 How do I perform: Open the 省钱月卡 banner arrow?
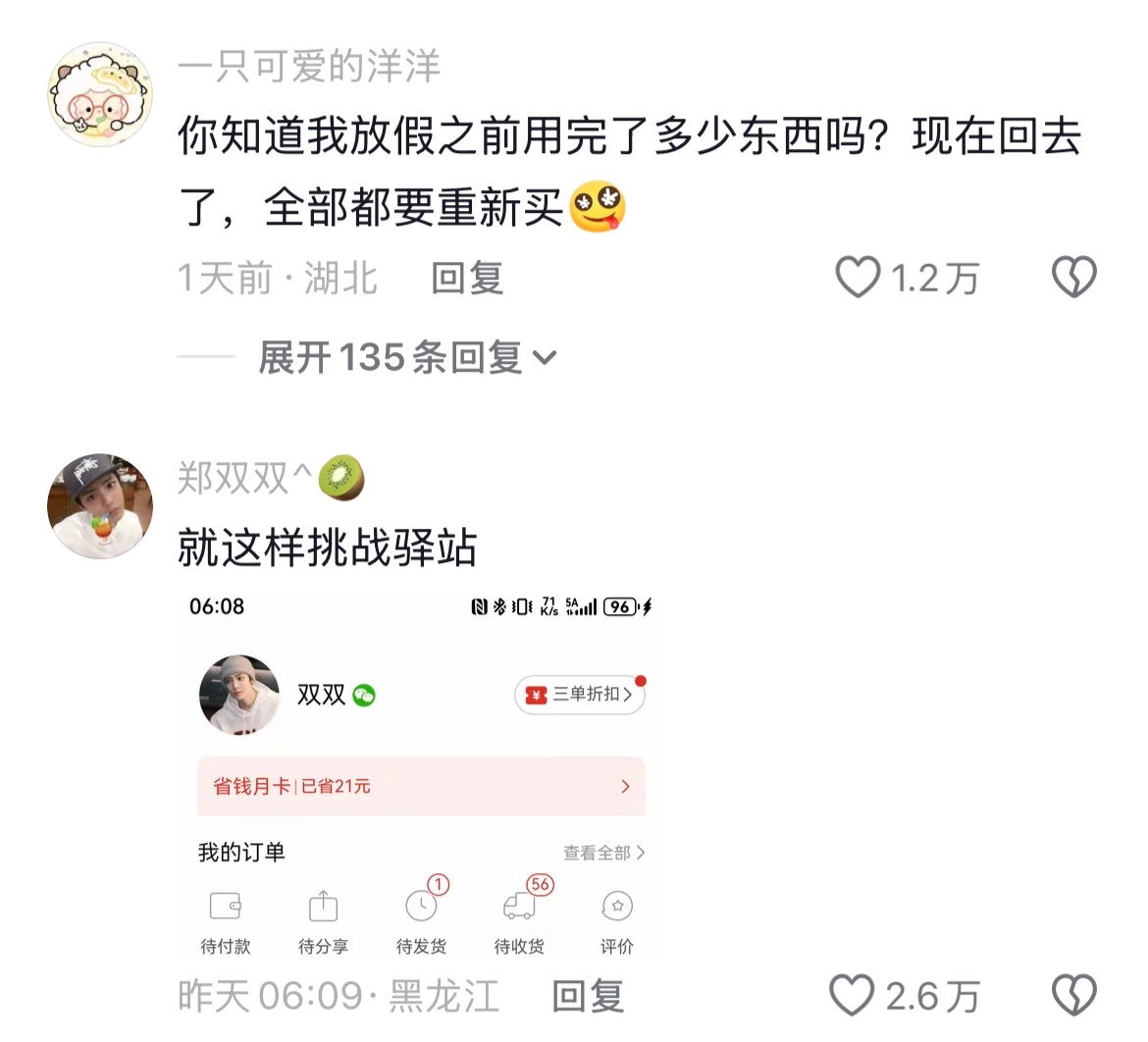(625, 787)
